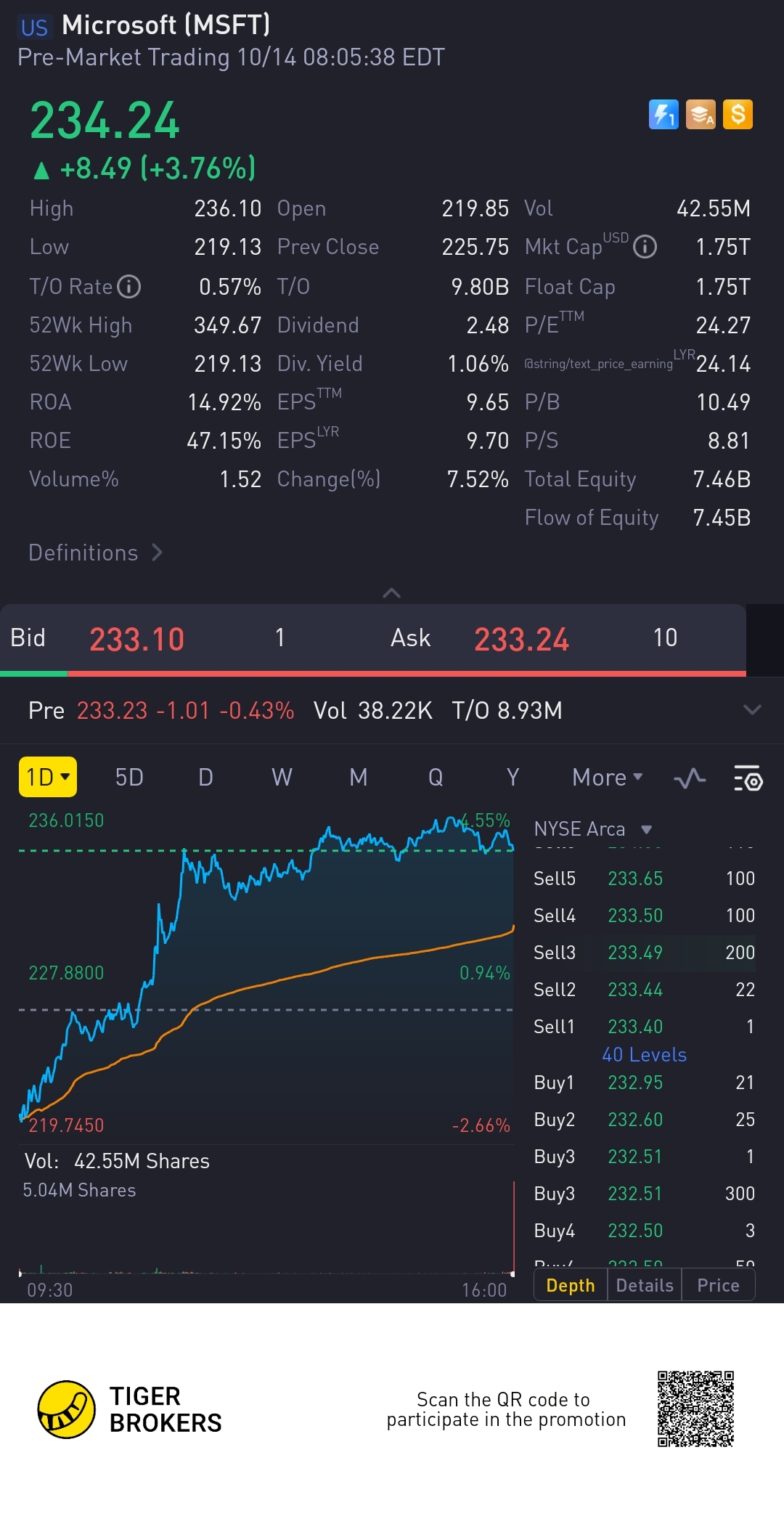The width and height of the screenshot is (784, 1516).
Task: Collapse the stock stats panel
Action: click(391, 593)
